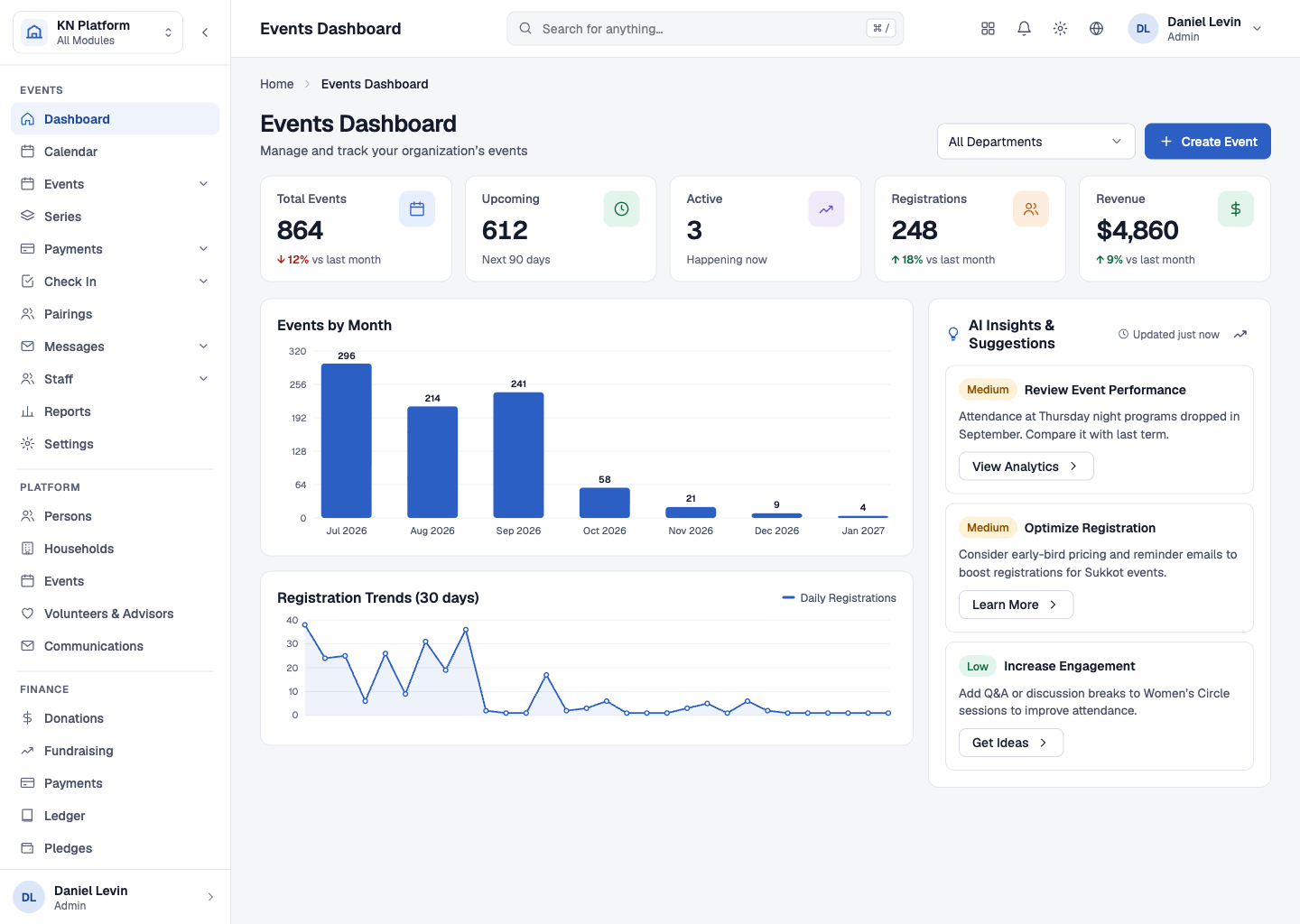Click the Donations dollar icon in sidebar

pyautogui.click(x=27, y=718)
